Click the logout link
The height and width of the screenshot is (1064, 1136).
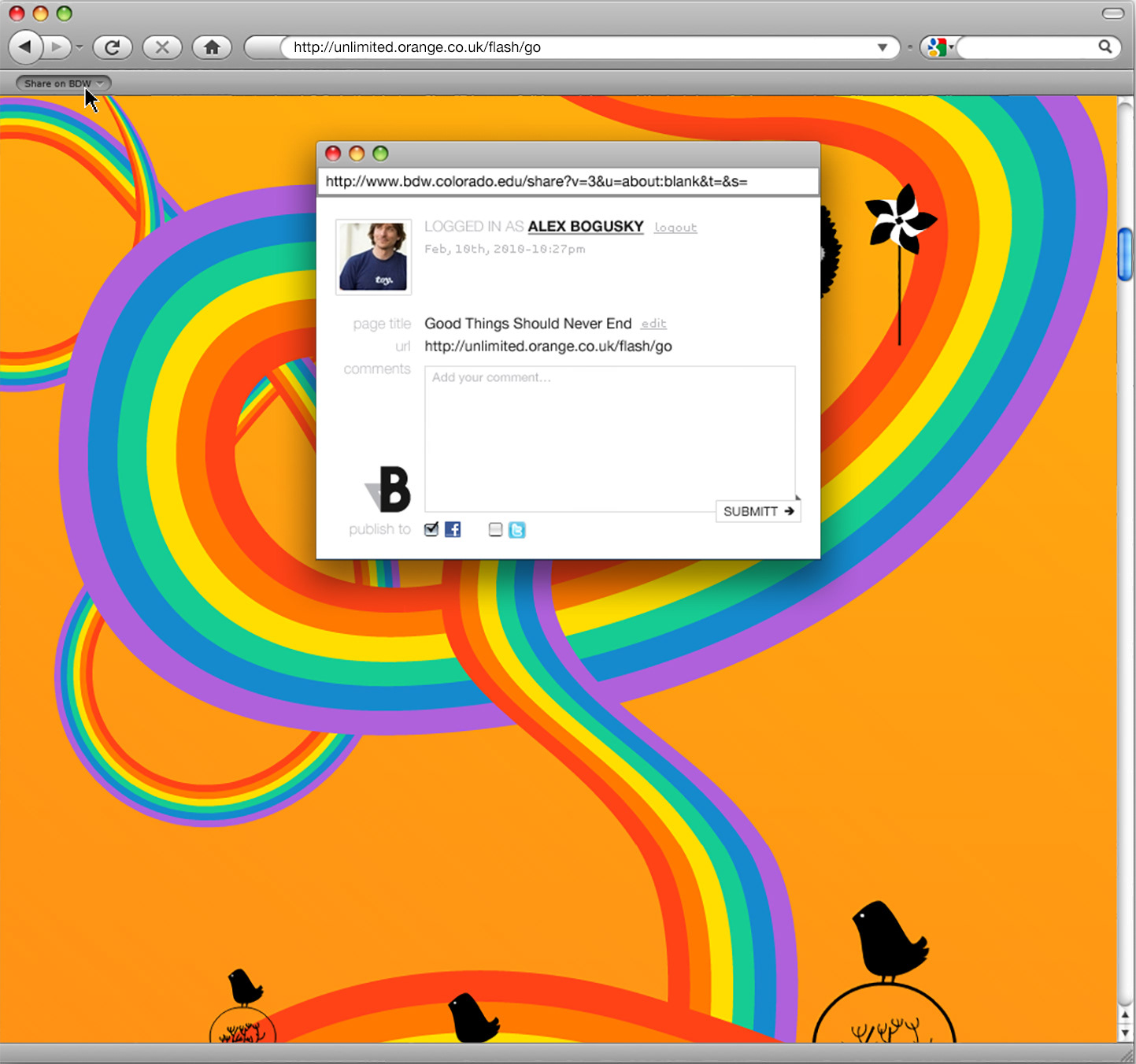[x=675, y=228]
